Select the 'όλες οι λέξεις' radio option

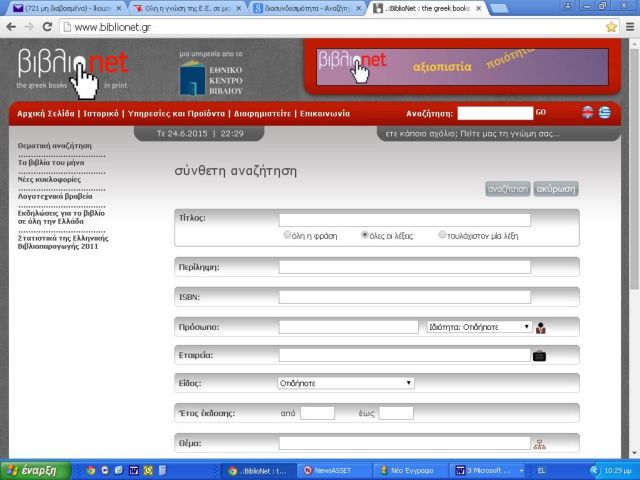click(x=365, y=236)
